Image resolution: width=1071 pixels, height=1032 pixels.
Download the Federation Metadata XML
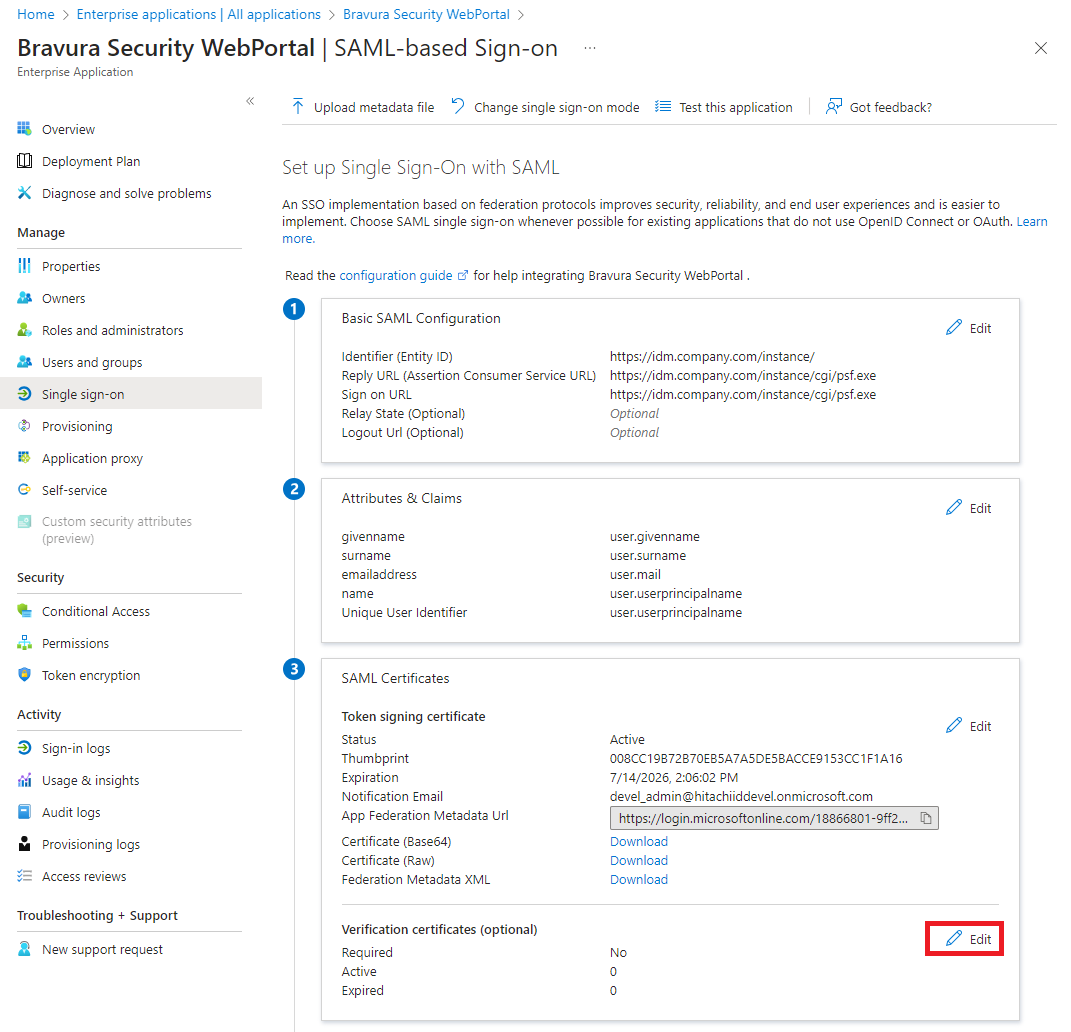tap(638, 879)
